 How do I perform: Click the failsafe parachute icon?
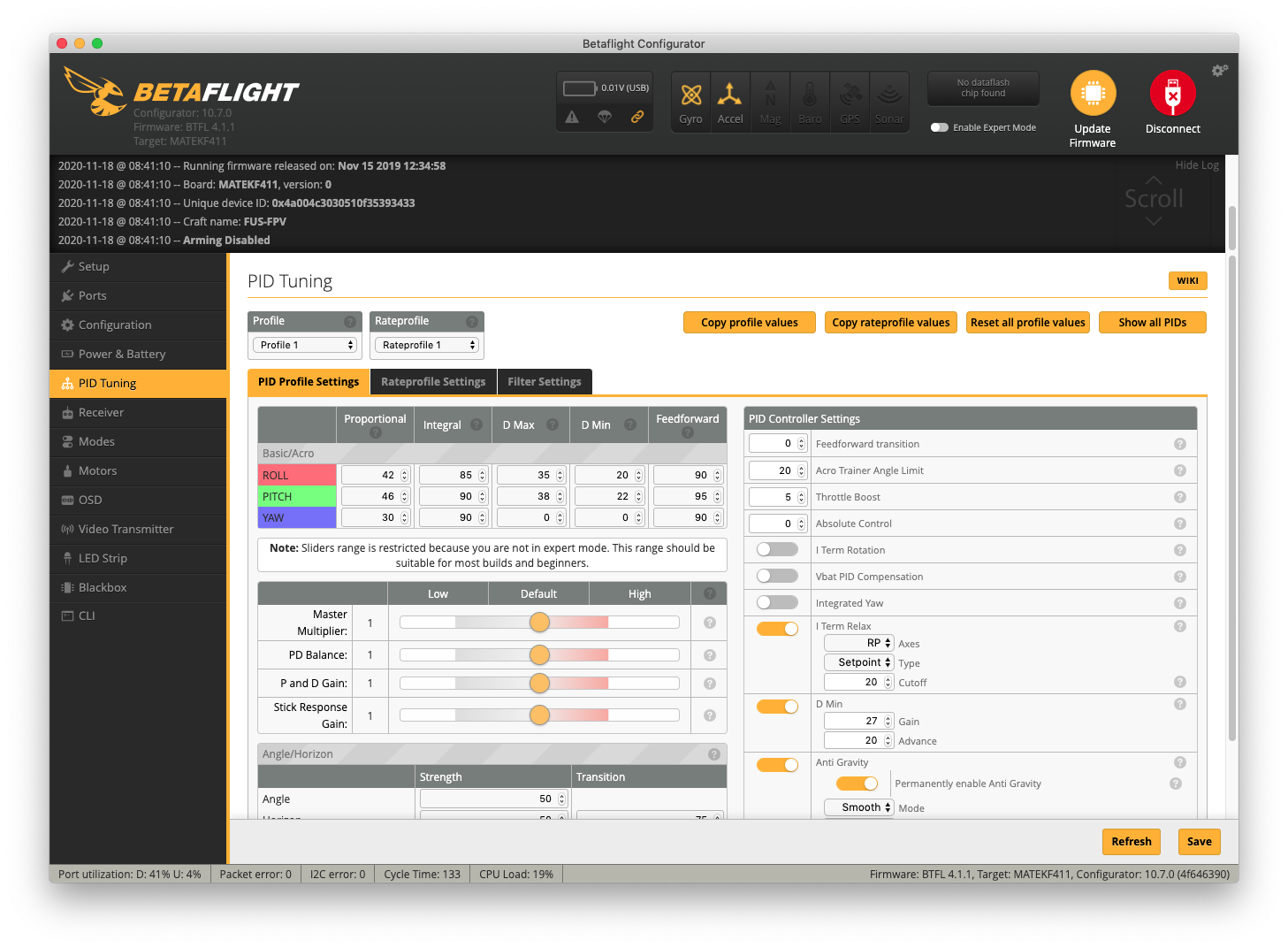605,117
